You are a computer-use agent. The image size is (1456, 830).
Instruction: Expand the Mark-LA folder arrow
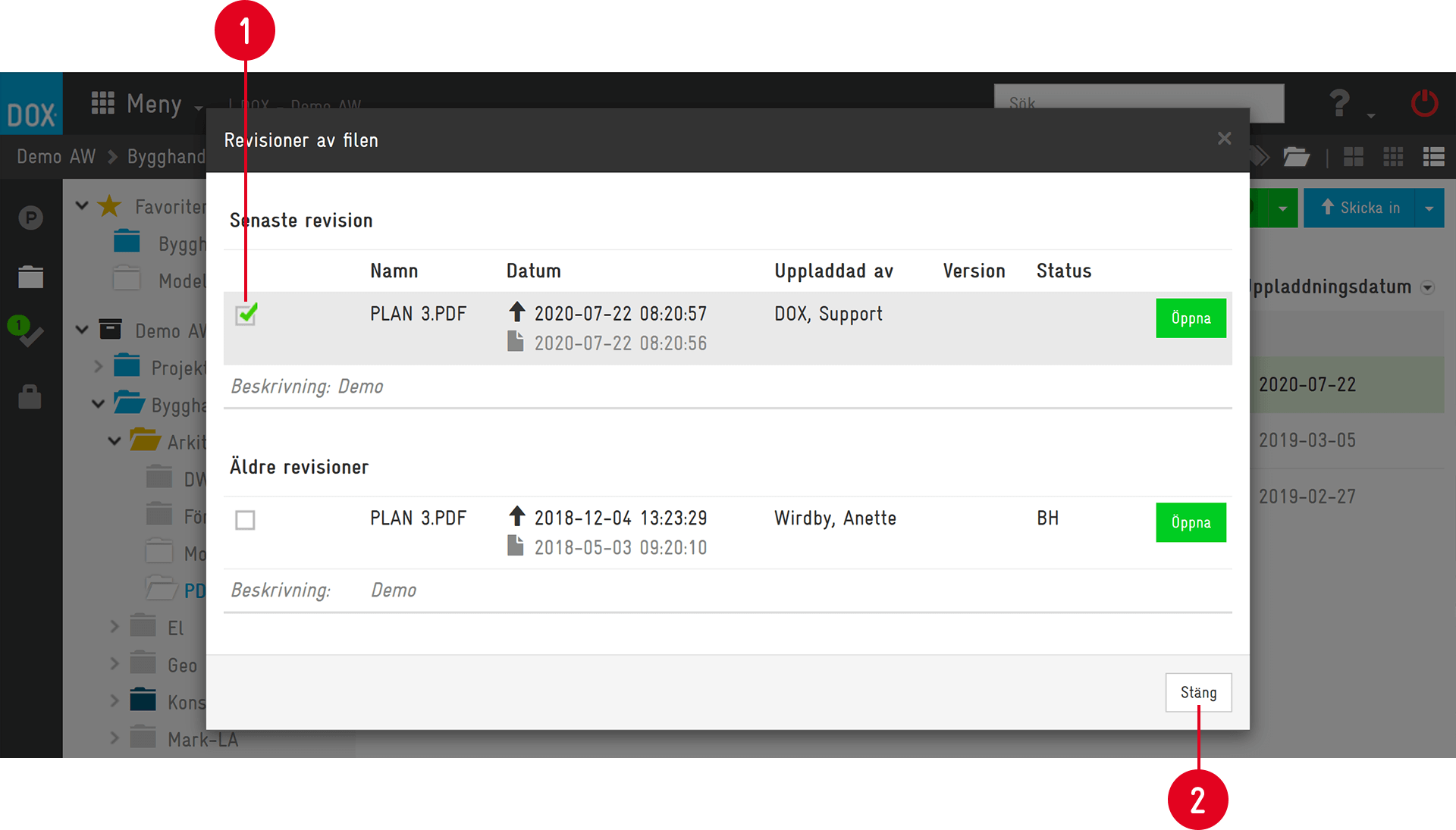[115, 738]
